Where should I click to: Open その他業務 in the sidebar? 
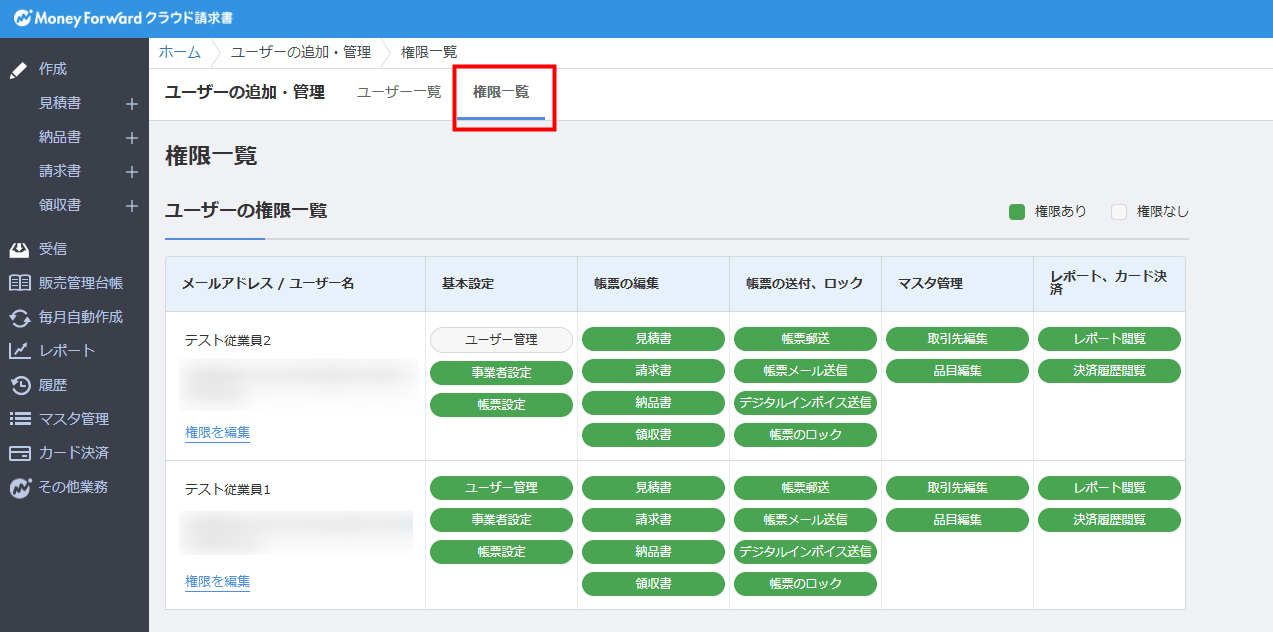[74, 487]
